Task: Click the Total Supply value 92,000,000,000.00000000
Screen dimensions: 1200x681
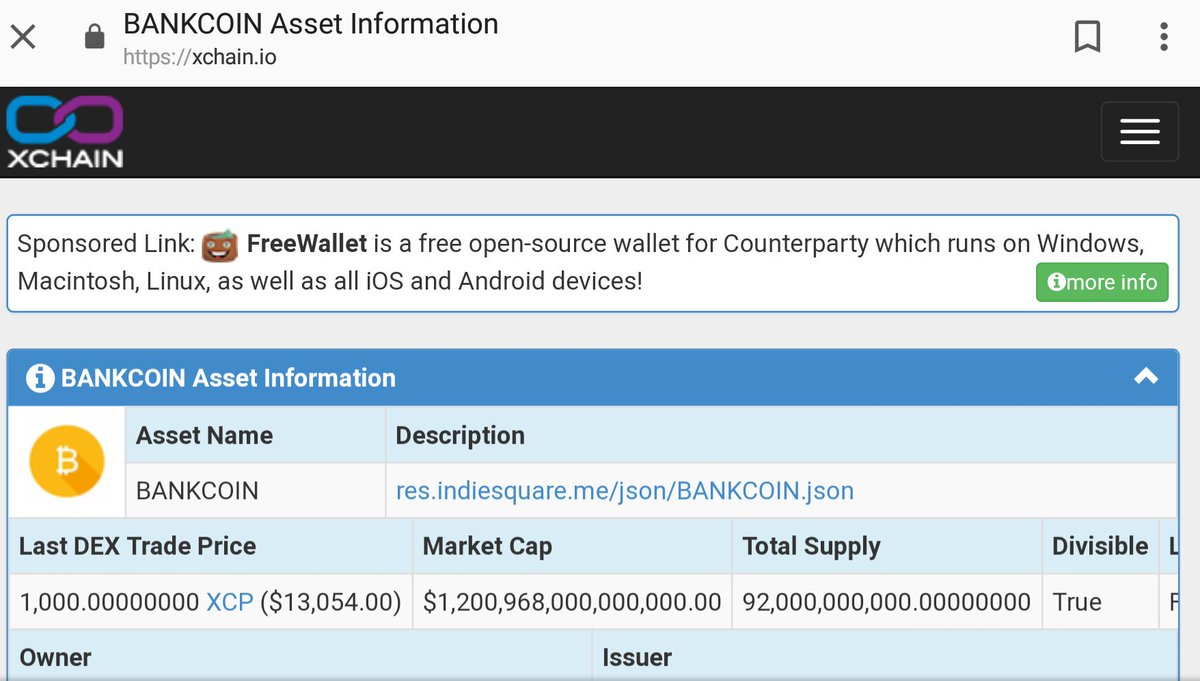Action: [886, 602]
